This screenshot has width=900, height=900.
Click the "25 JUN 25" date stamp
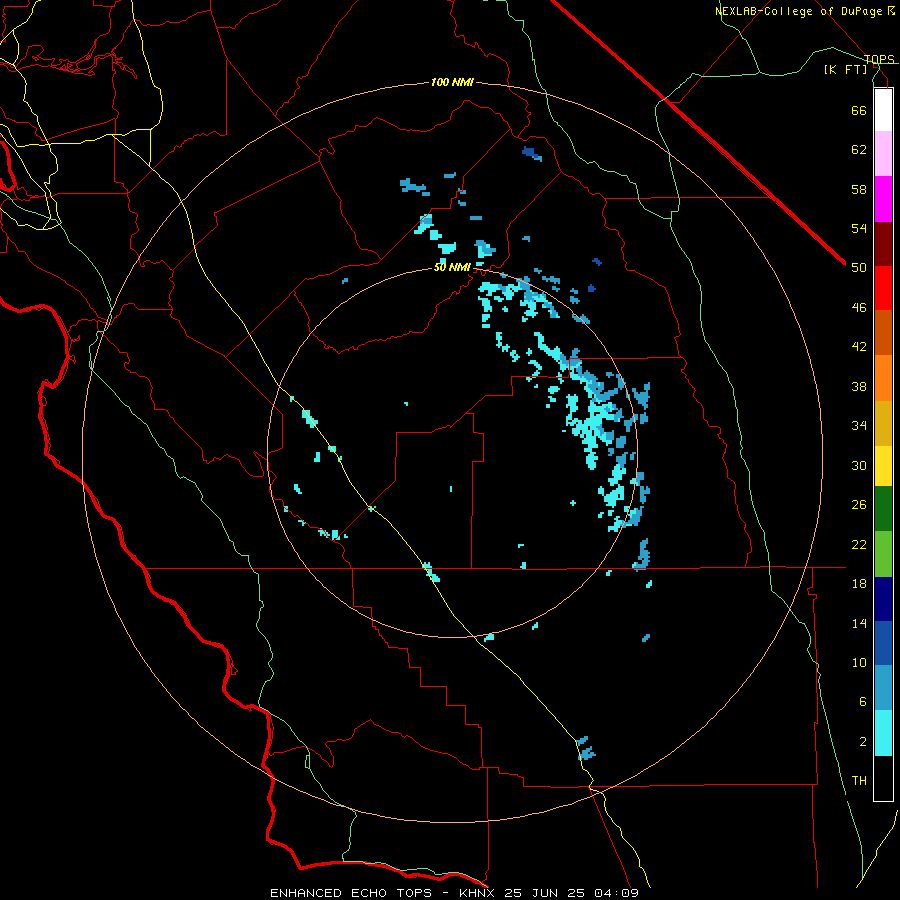click(x=544, y=893)
